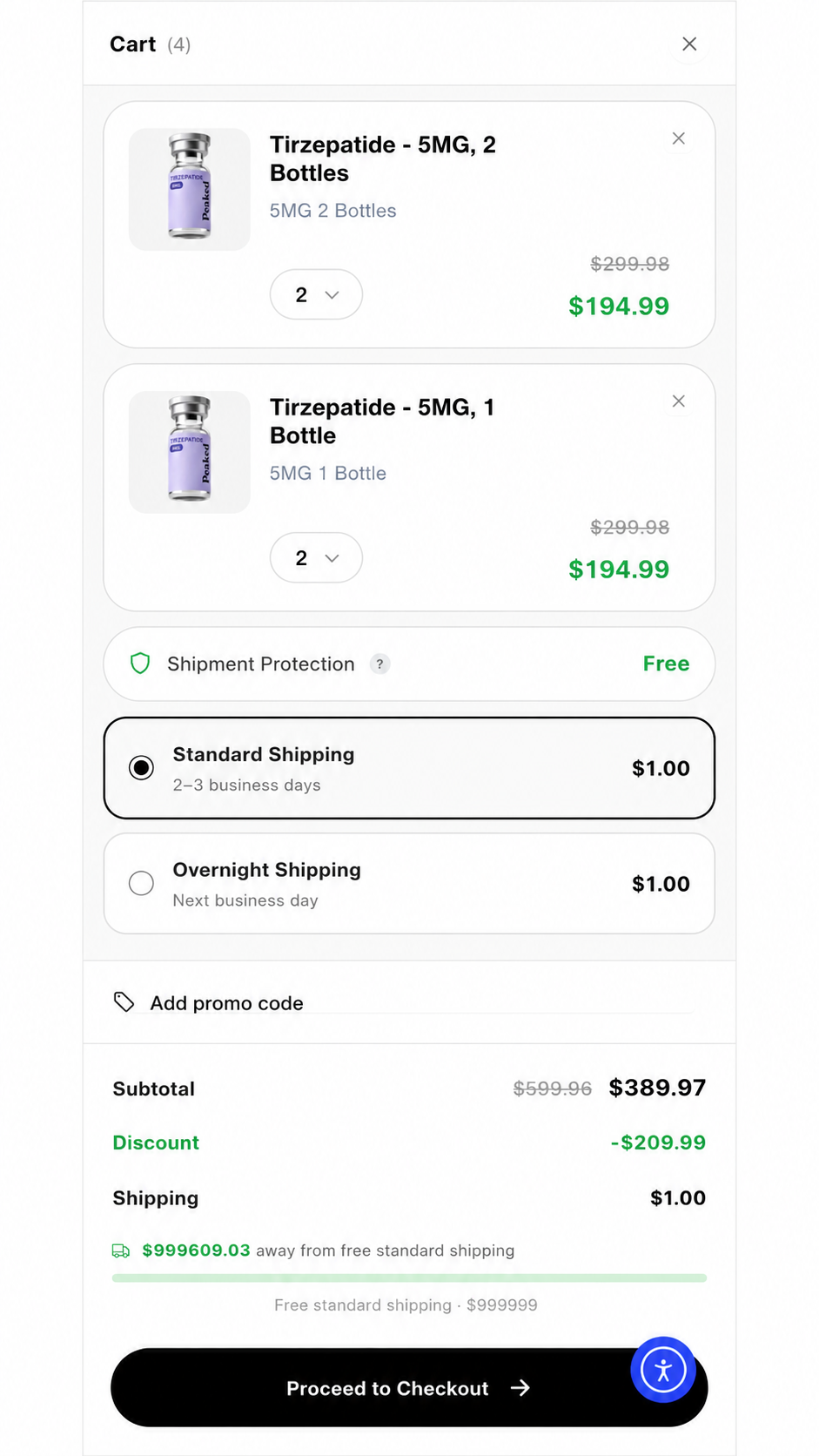Remove the Tirzepatide 1 Bottle item from cart
Image resolution: width=819 pixels, height=1456 pixels.
click(679, 401)
